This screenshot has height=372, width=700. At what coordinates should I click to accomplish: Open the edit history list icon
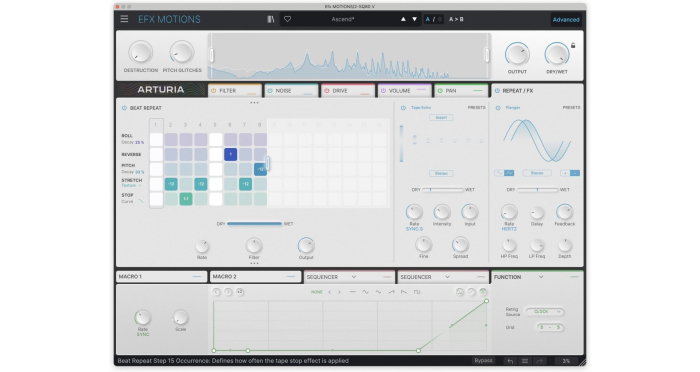[525, 361]
